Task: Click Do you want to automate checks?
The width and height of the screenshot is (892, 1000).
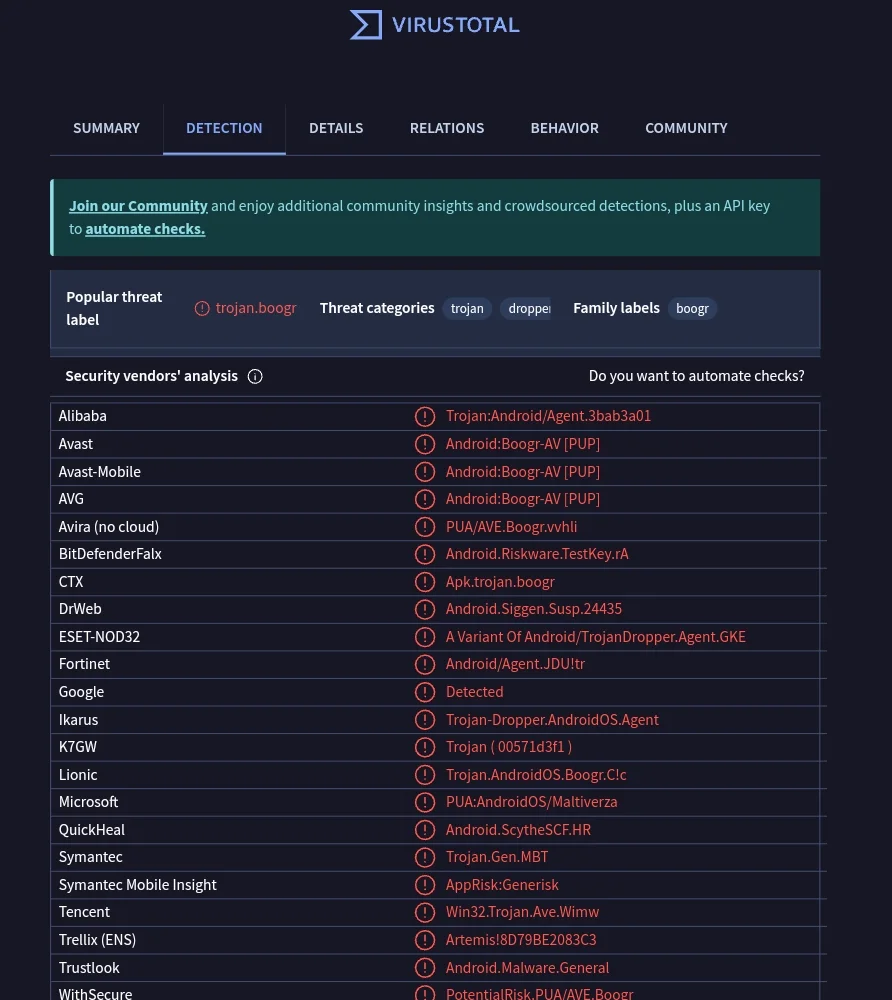Action: pos(696,376)
